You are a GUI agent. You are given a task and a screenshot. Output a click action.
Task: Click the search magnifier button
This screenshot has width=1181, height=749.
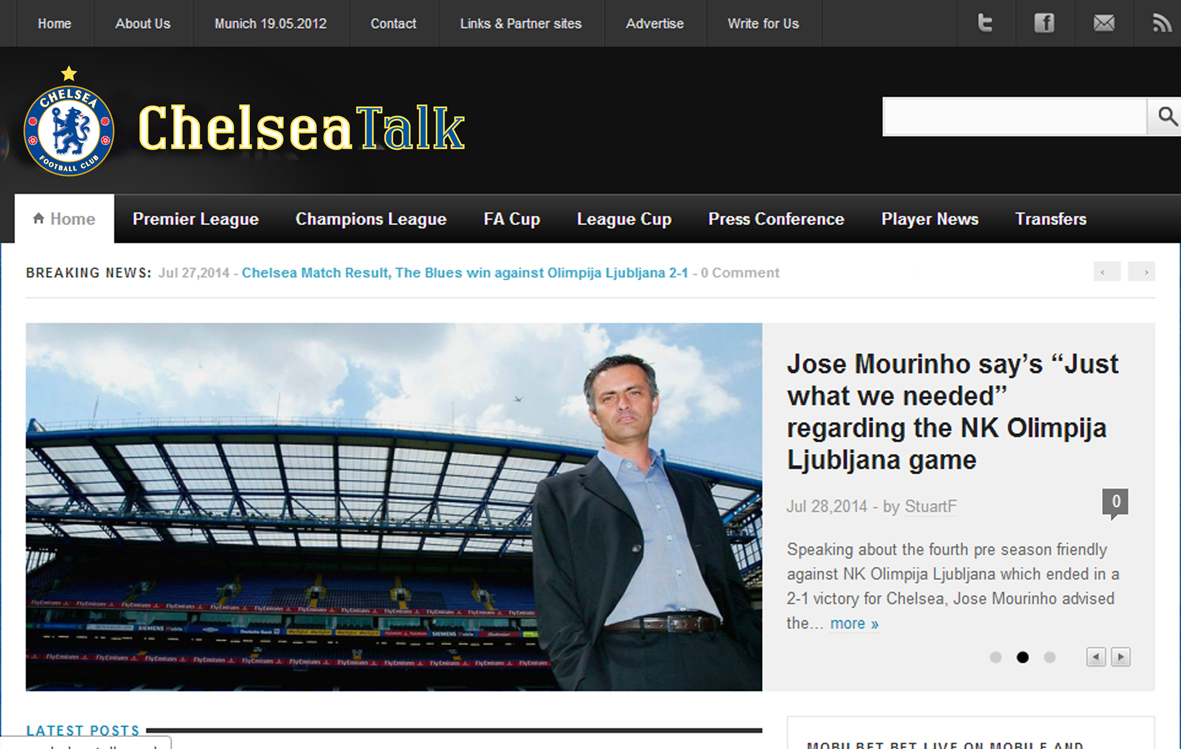point(1165,116)
